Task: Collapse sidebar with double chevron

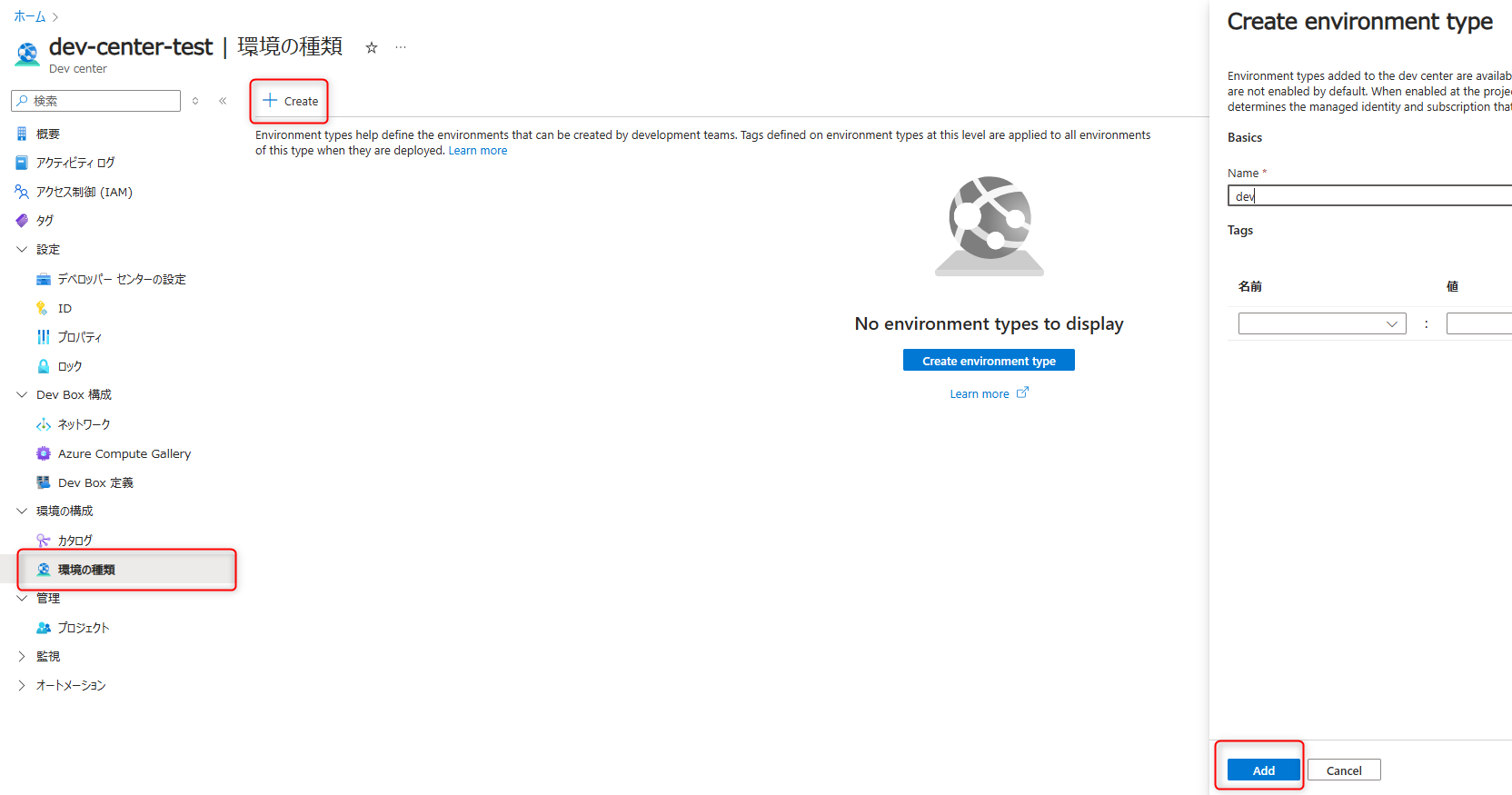Action: coord(223,101)
